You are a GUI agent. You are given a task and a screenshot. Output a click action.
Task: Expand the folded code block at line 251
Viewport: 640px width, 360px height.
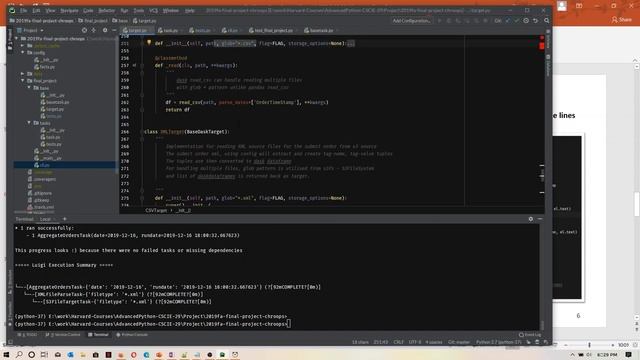tap(351, 43)
